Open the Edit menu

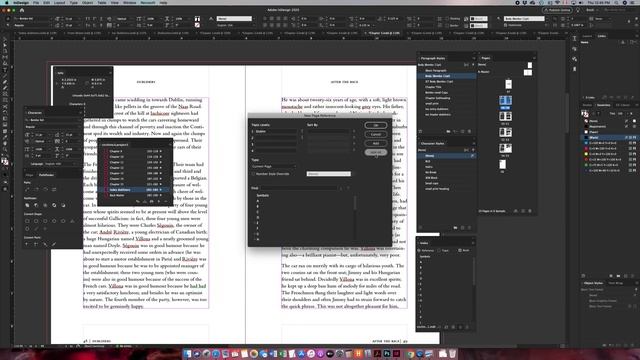47,2
